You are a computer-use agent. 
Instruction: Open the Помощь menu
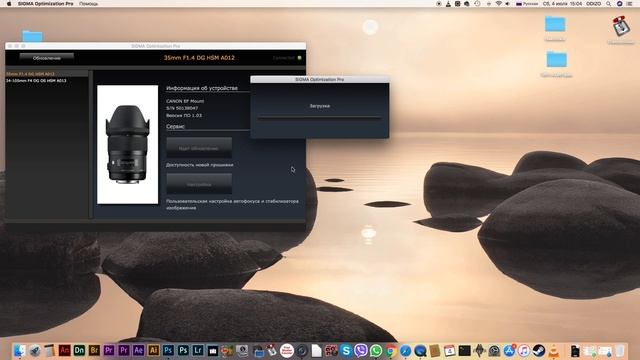coord(88,3)
